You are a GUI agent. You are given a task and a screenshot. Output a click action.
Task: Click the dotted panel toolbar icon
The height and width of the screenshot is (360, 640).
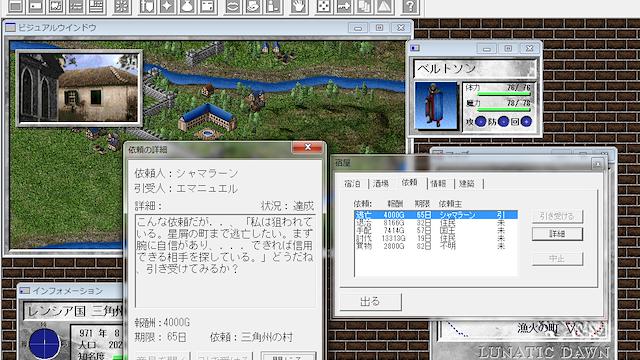point(207,6)
